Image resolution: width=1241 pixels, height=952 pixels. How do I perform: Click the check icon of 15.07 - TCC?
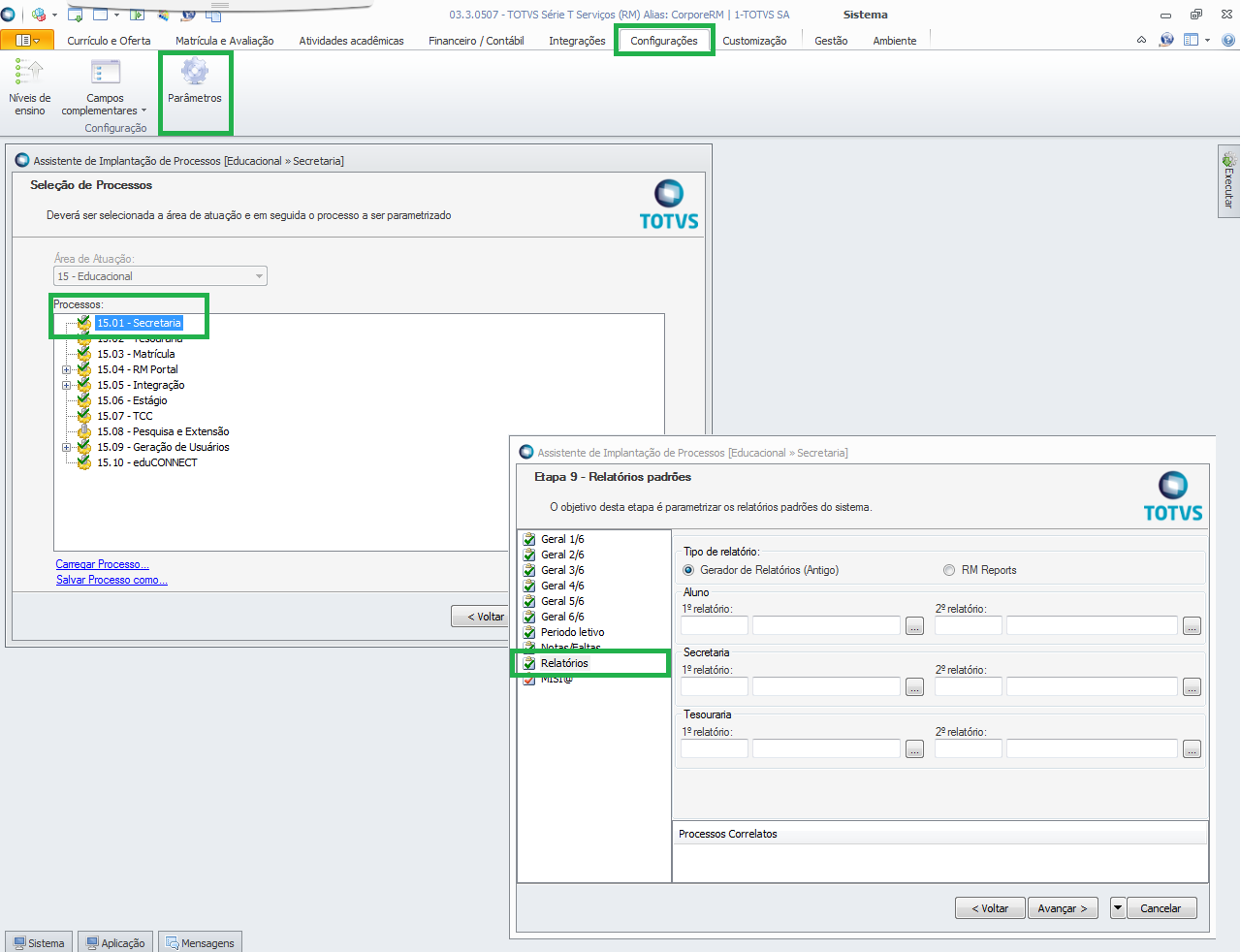click(x=84, y=416)
